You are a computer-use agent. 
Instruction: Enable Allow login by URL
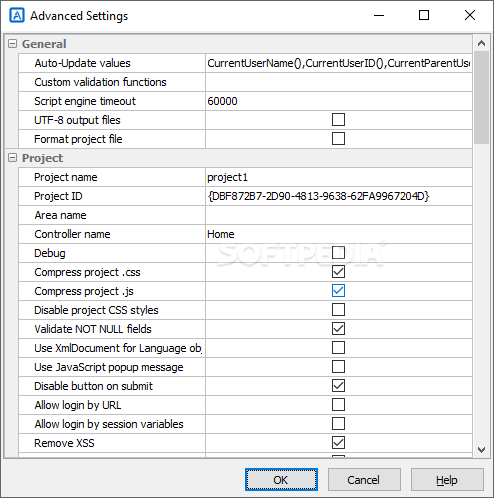[338, 405]
